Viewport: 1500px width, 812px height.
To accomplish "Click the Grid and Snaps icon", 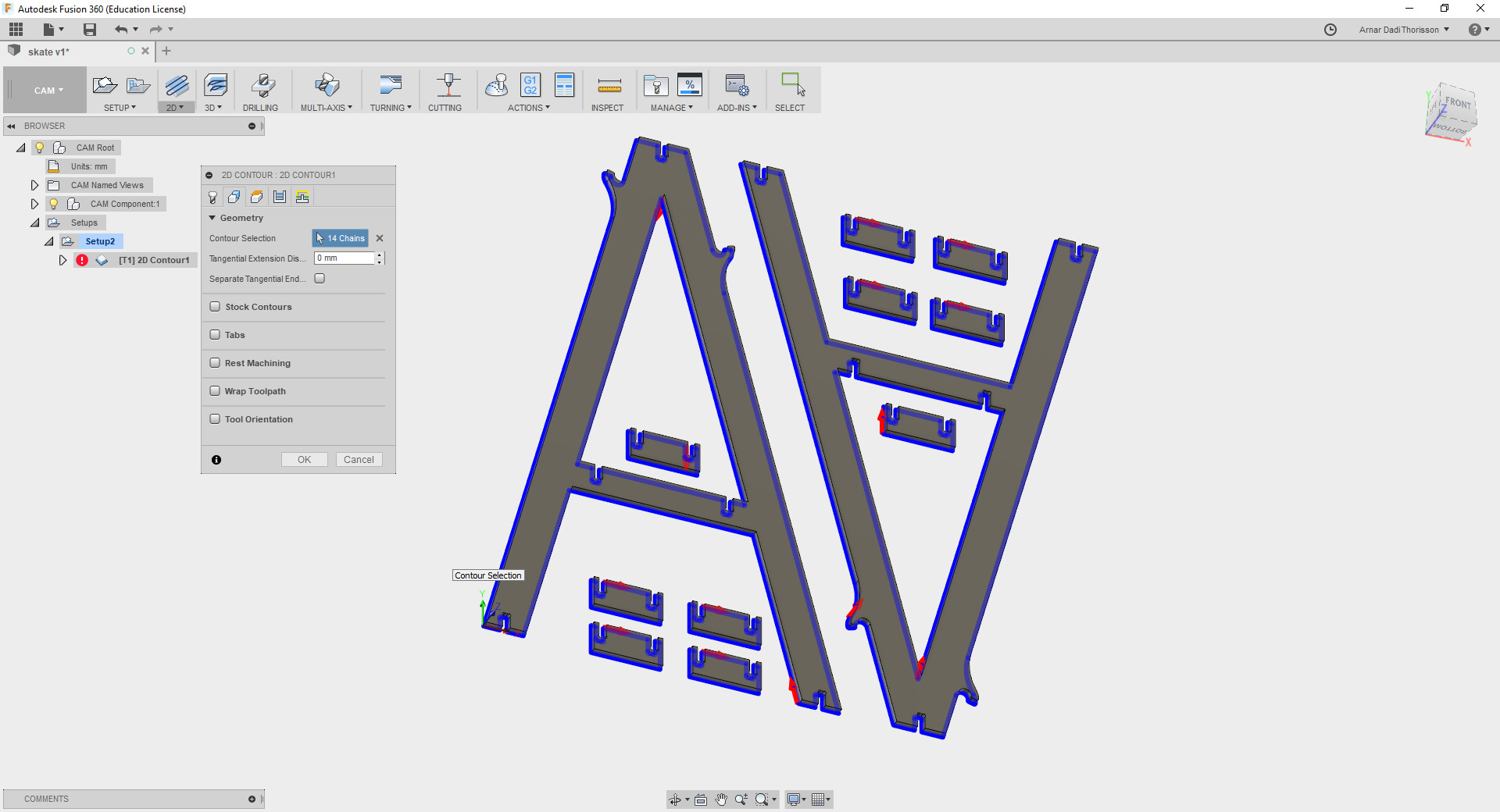I will click(x=818, y=800).
